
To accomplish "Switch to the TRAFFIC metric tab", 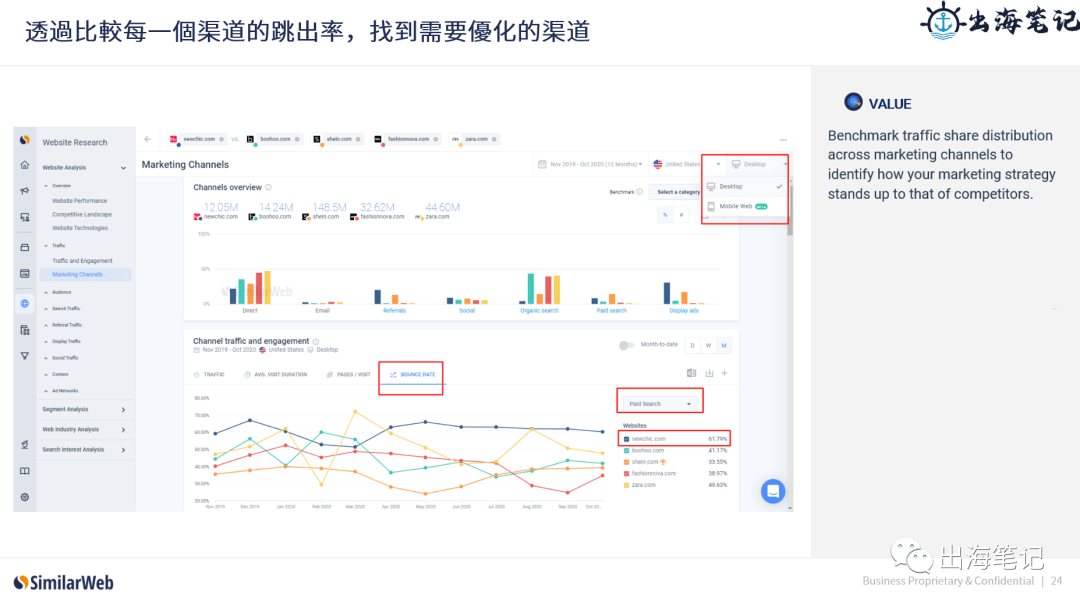I will [x=209, y=375].
